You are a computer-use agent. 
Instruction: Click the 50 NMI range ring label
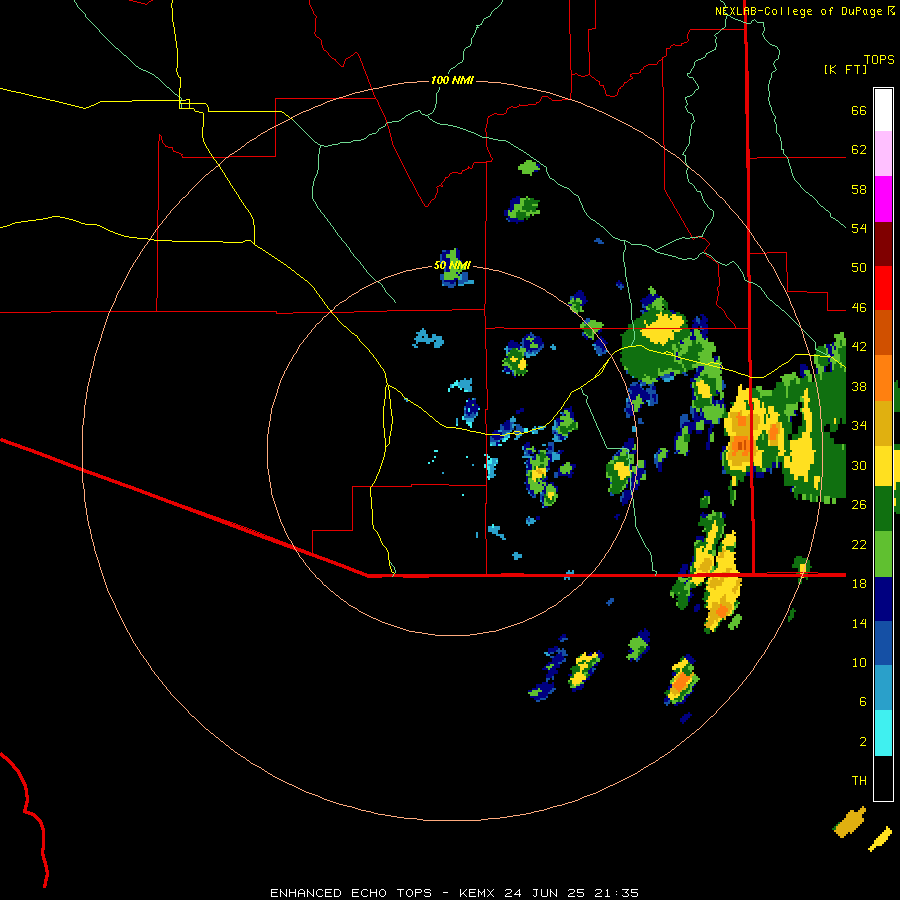pyautogui.click(x=452, y=265)
